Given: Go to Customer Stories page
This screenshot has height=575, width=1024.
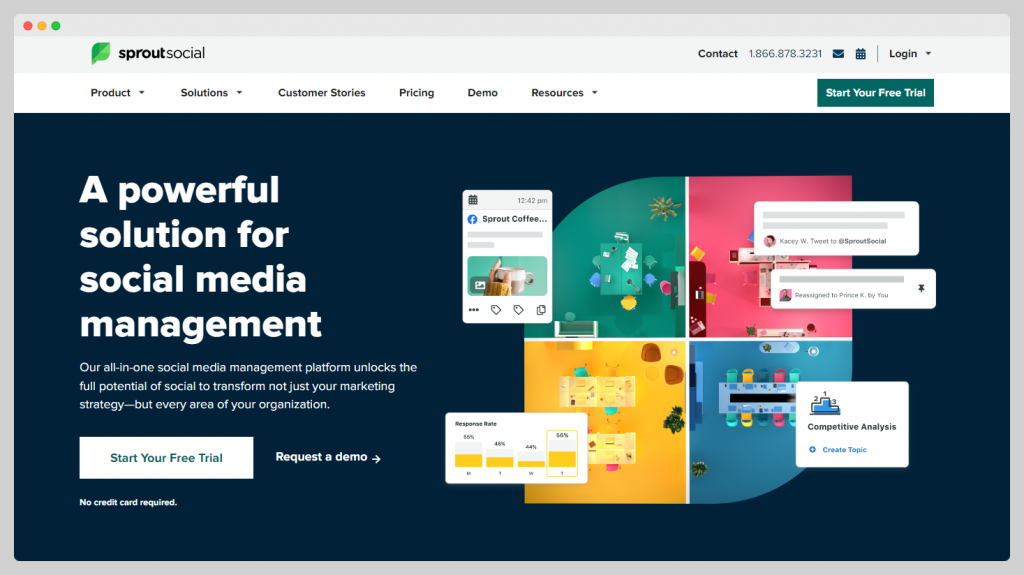Looking at the screenshot, I should [321, 93].
